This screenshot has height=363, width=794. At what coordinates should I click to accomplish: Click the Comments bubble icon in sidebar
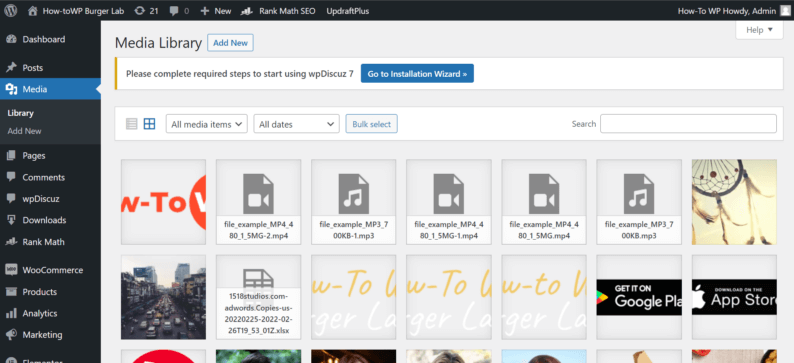click(11, 177)
